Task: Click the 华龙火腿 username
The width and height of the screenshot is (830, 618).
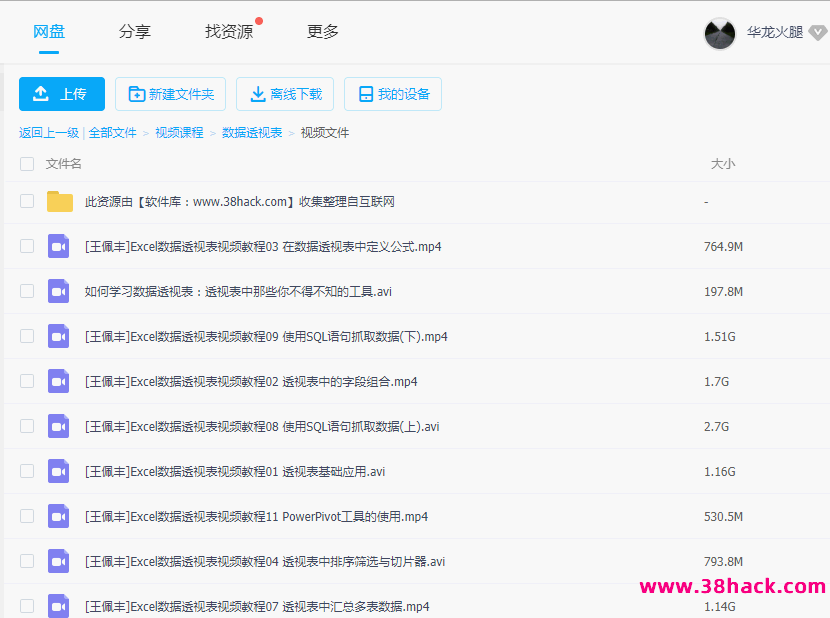Action: [775, 32]
